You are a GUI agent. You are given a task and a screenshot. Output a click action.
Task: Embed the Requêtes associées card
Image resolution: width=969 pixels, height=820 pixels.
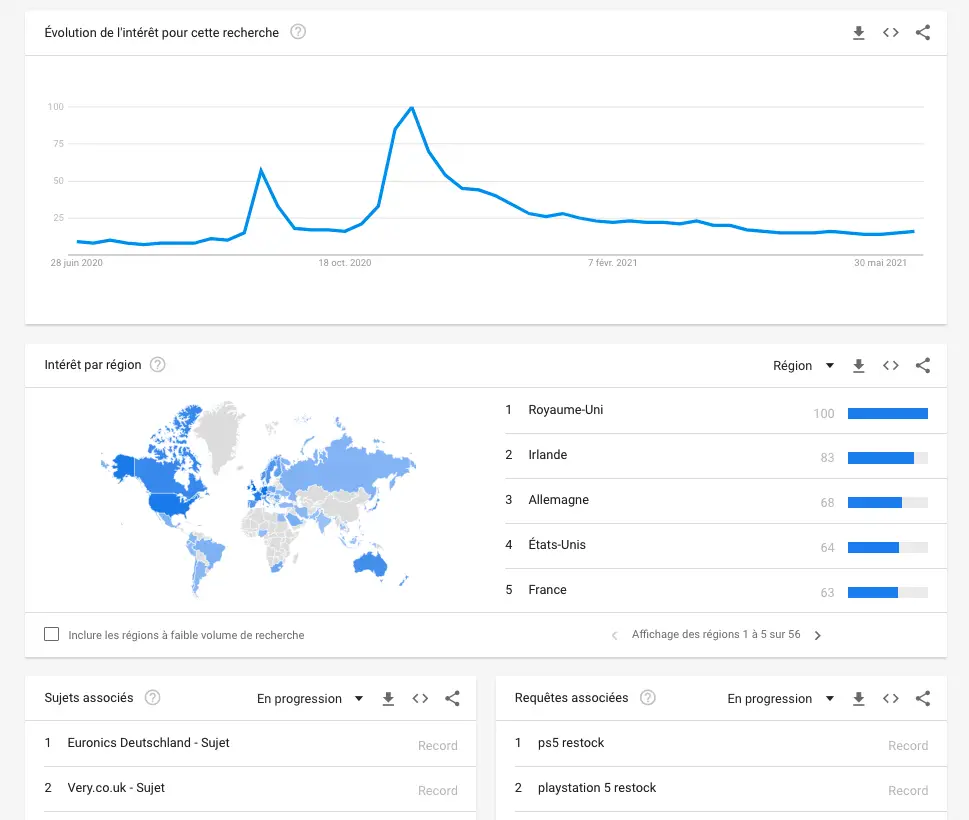coord(891,699)
